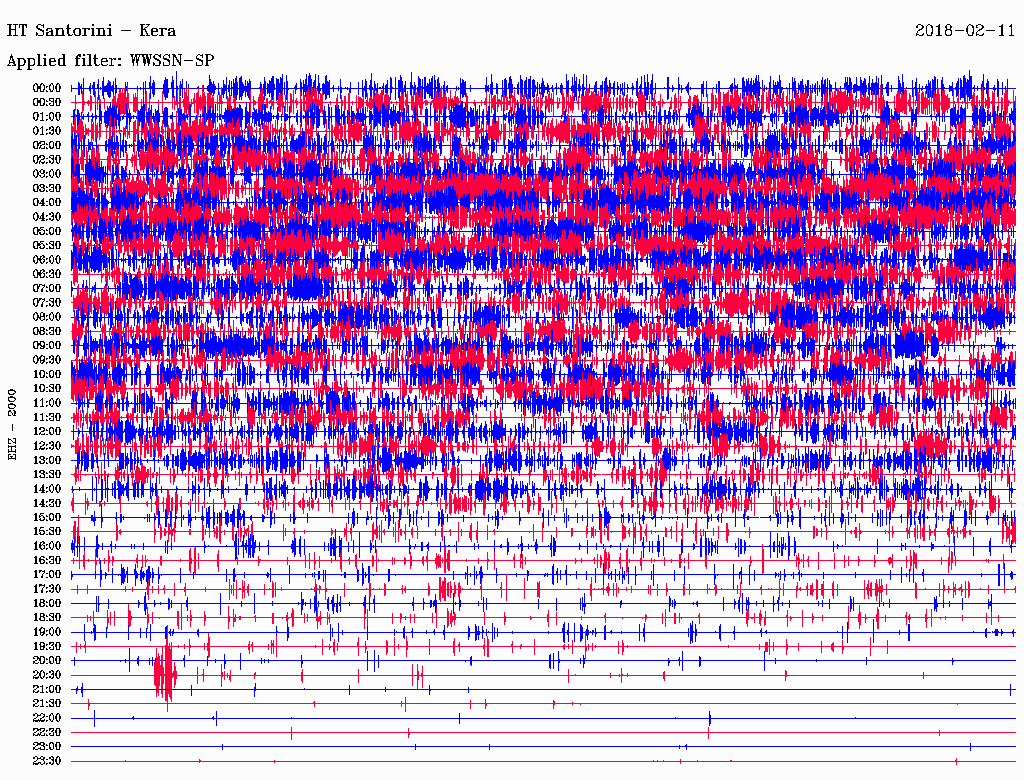
Task: Select the 17:00 time label
Action: (x=46, y=575)
